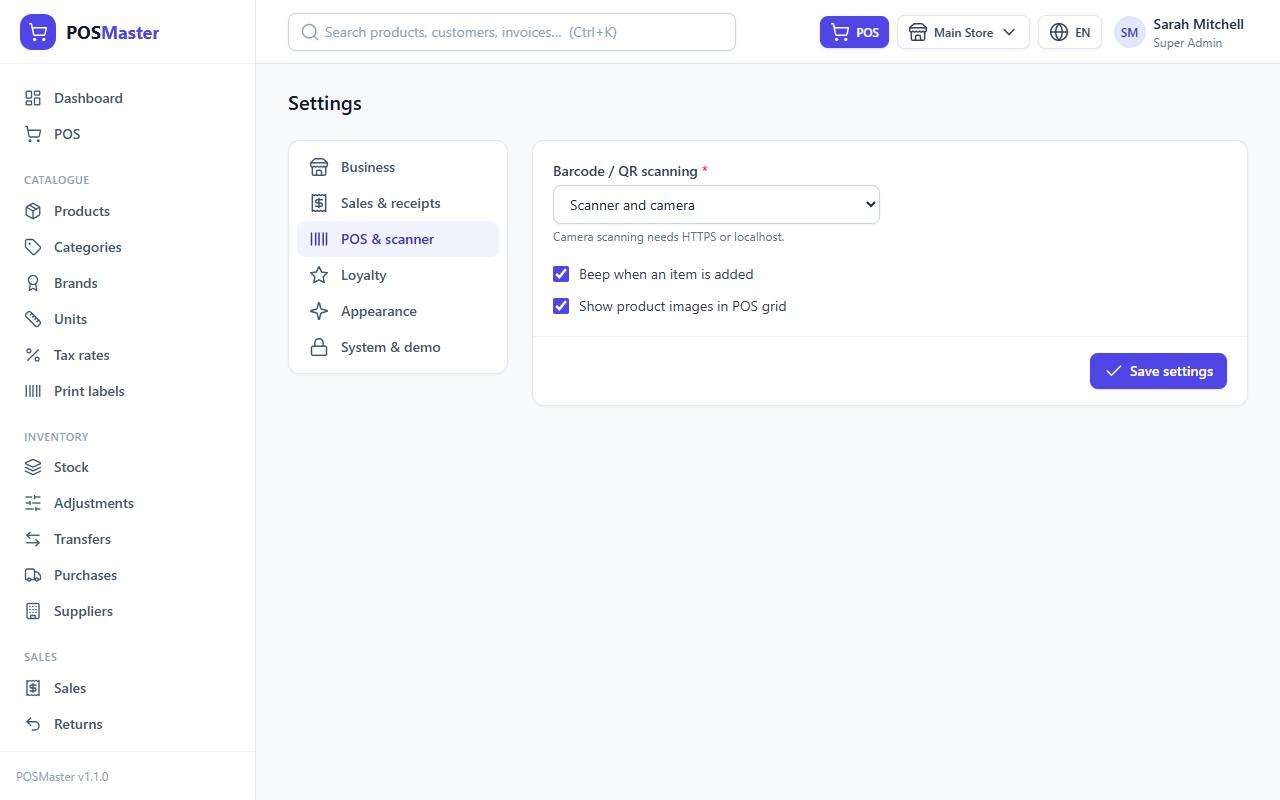
Task: Click the Tax rates percent icon
Action: pos(33,355)
